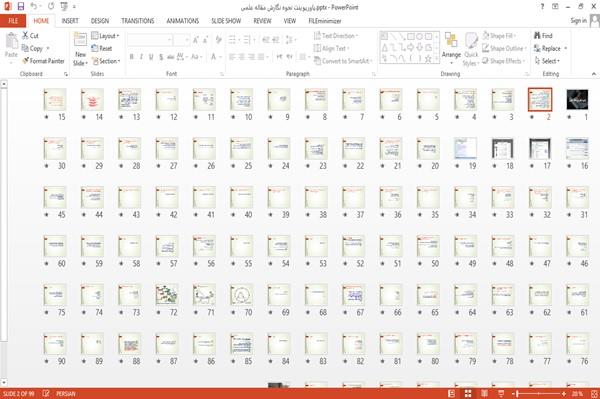600x399 pixels.
Task: Click the zoom in plus button
Action: coord(564,394)
